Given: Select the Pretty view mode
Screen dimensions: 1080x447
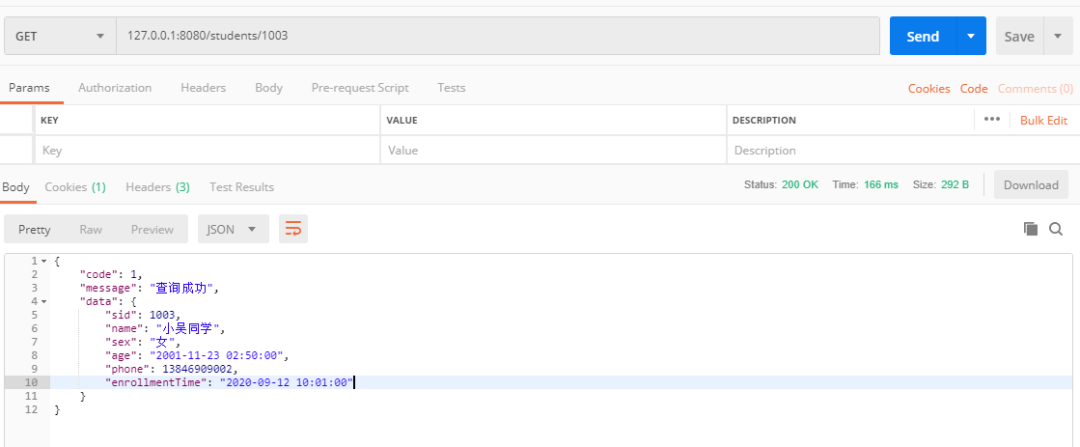Looking at the screenshot, I should [x=34, y=229].
